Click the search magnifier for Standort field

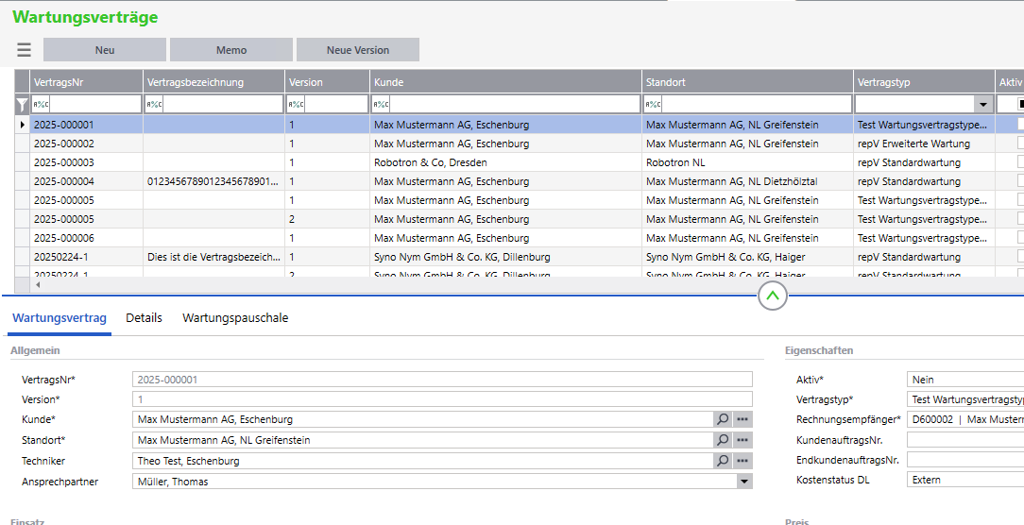722,440
